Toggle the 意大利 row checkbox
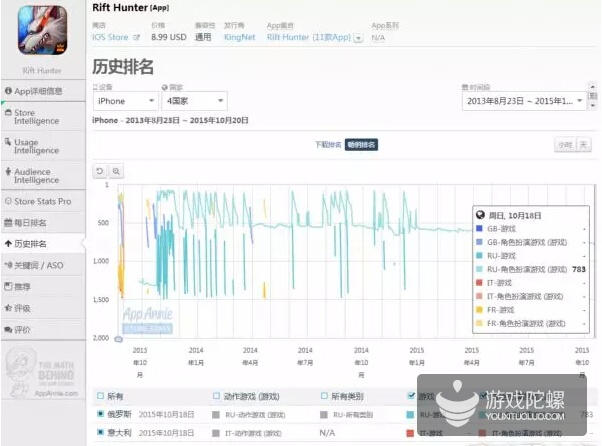The image size is (602, 446). (101, 432)
